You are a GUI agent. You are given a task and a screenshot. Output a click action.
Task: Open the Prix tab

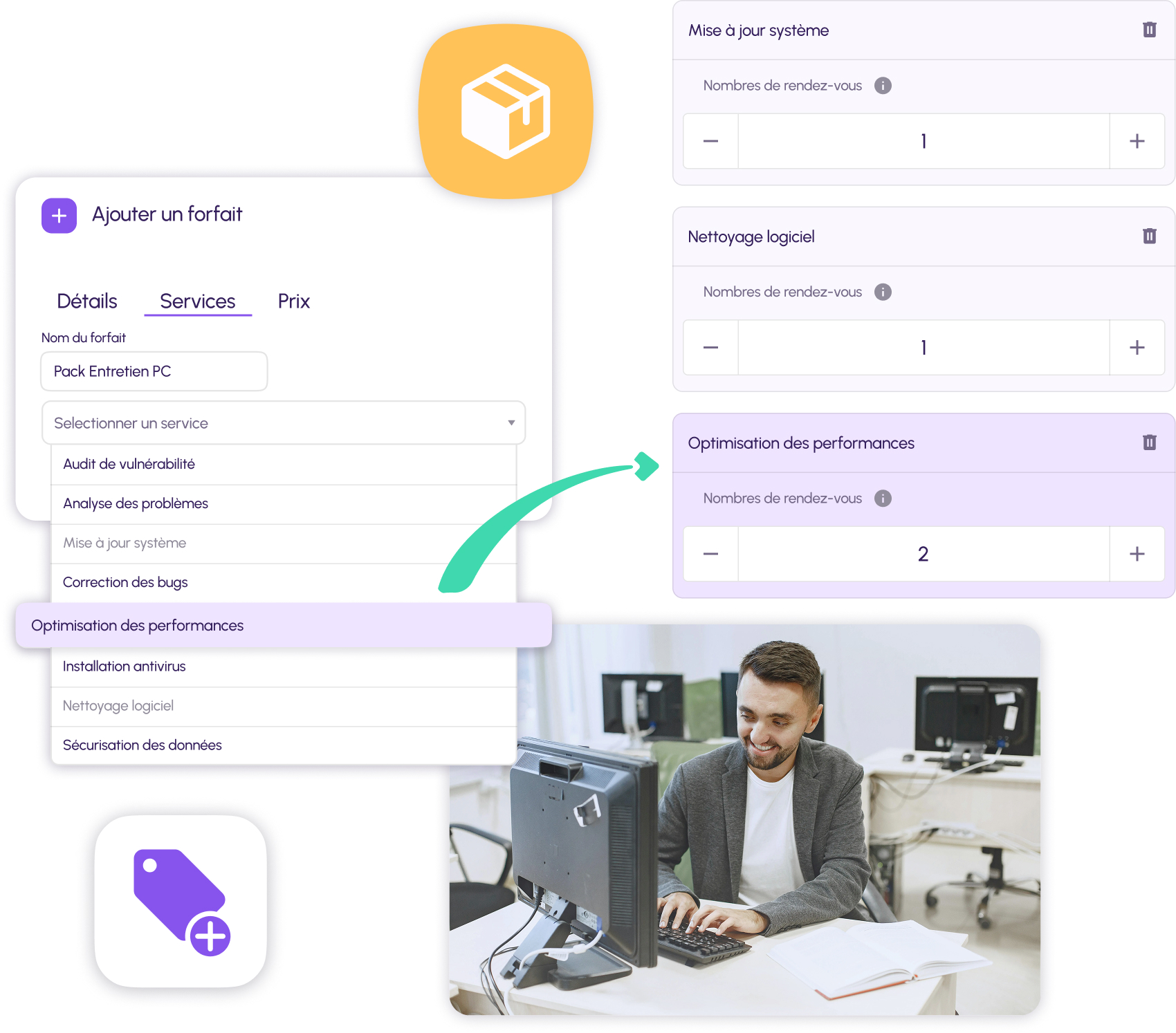pos(293,301)
